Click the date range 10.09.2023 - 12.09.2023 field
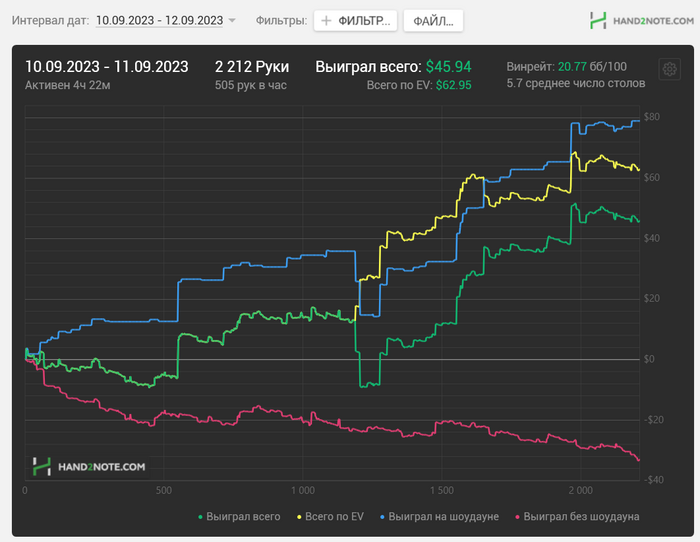This screenshot has width=700, height=542. (x=159, y=21)
